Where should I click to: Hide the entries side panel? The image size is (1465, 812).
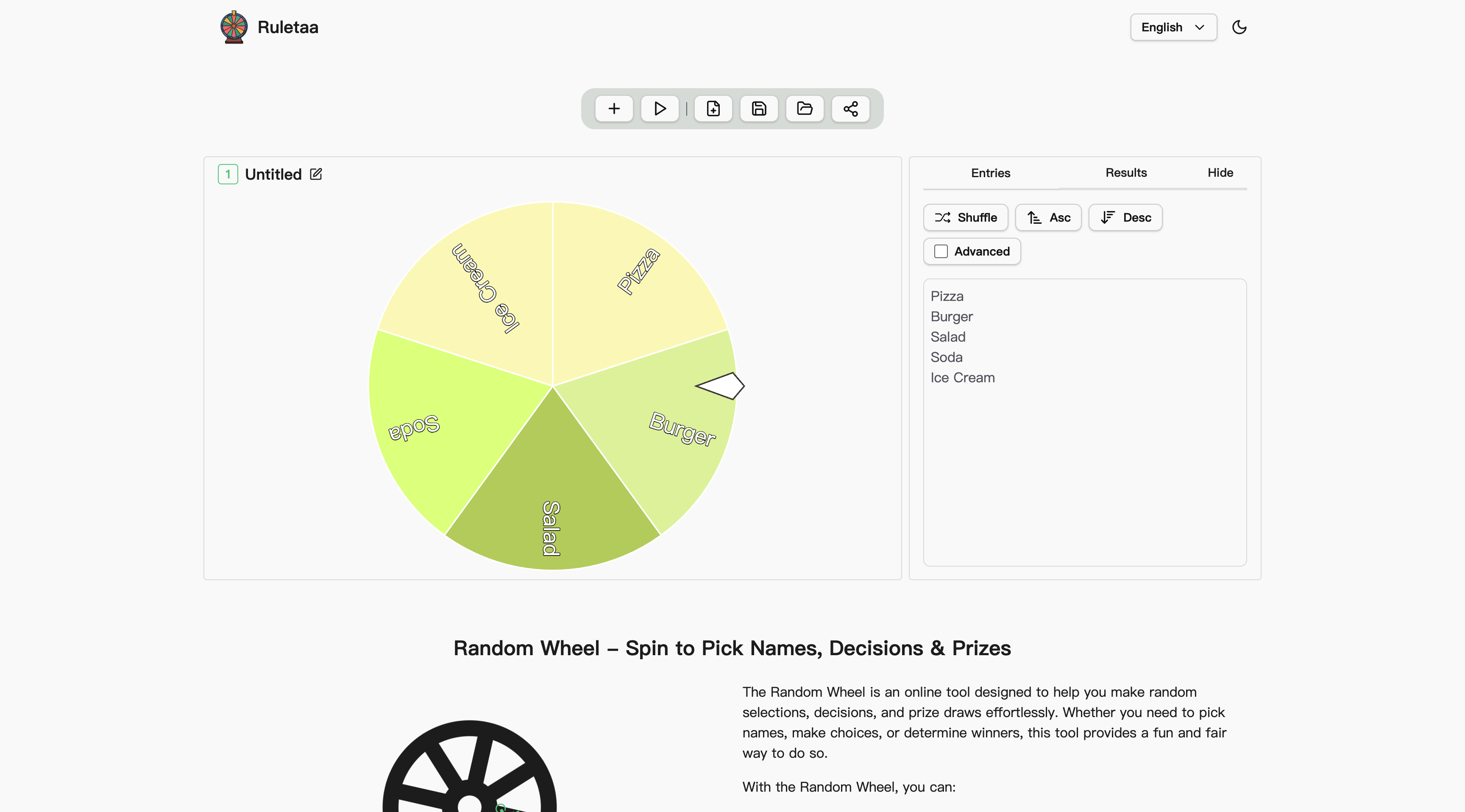pyautogui.click(x=1220, y=173)
